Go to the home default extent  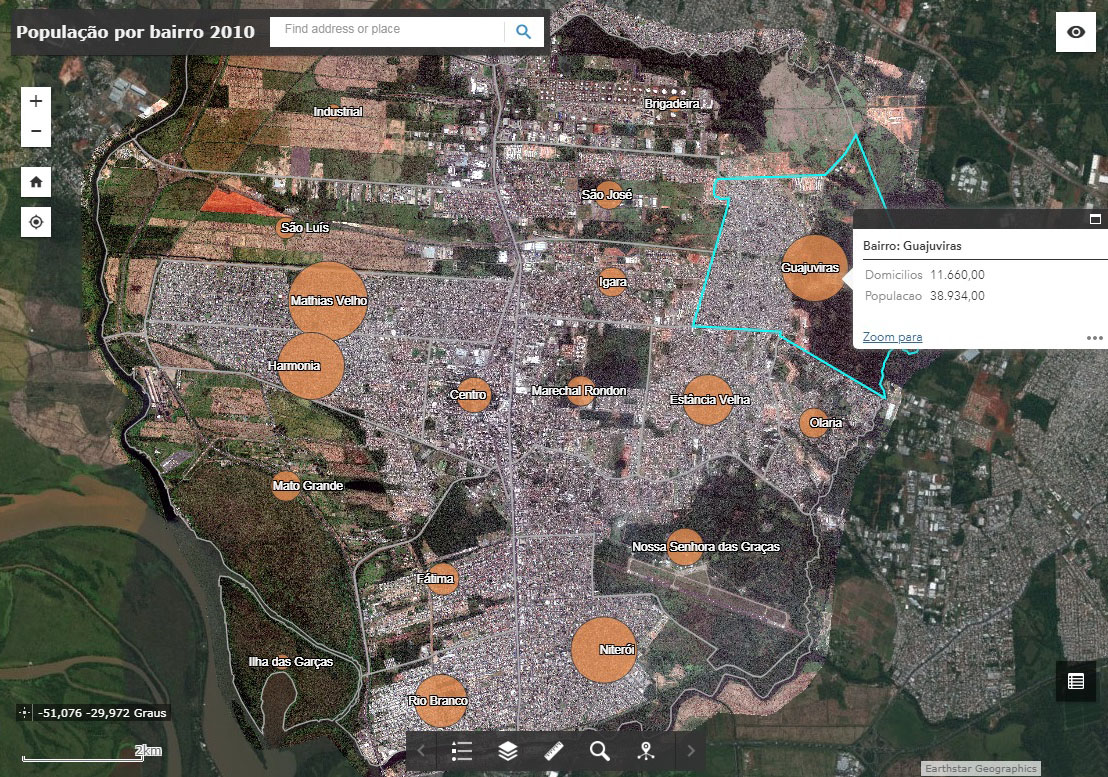[36, 182]
